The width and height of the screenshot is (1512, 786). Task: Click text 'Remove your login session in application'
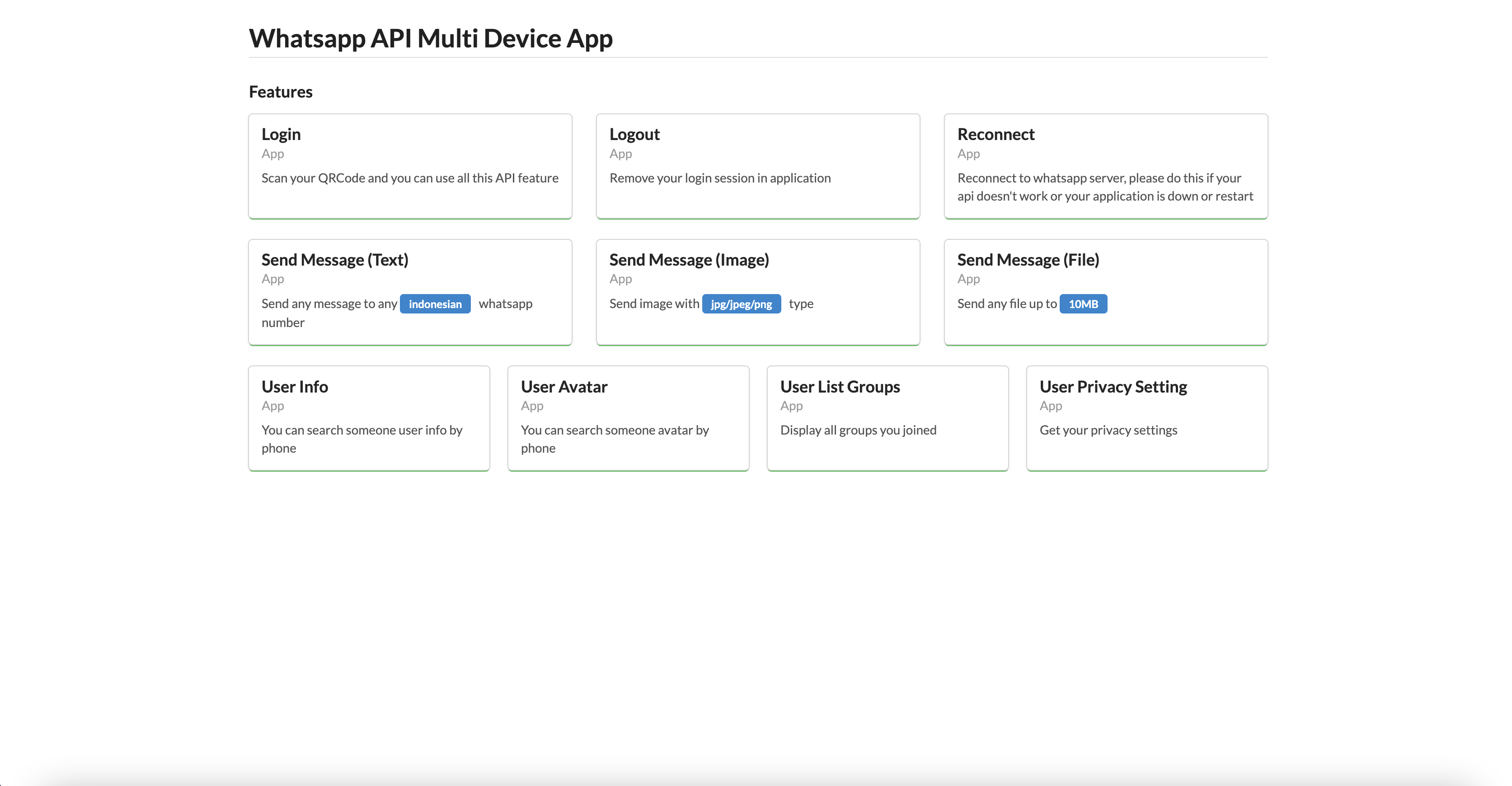pyautogui.click(x=719, y=178)
